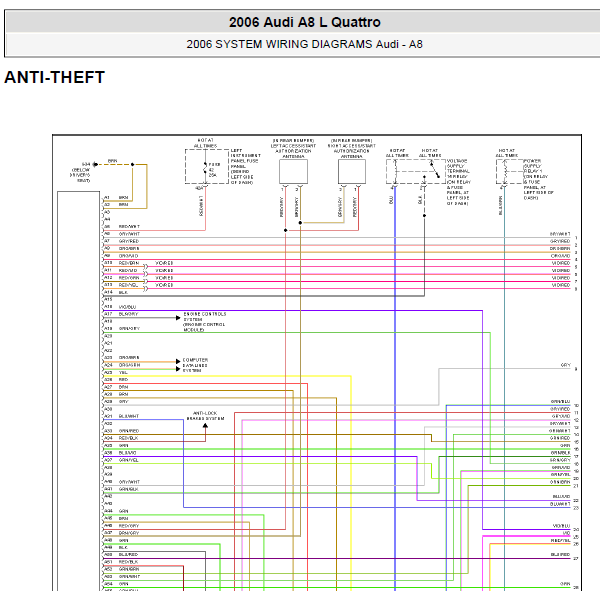
Task: Click the left access/start authorization antenna box
Action: point(293,171)
